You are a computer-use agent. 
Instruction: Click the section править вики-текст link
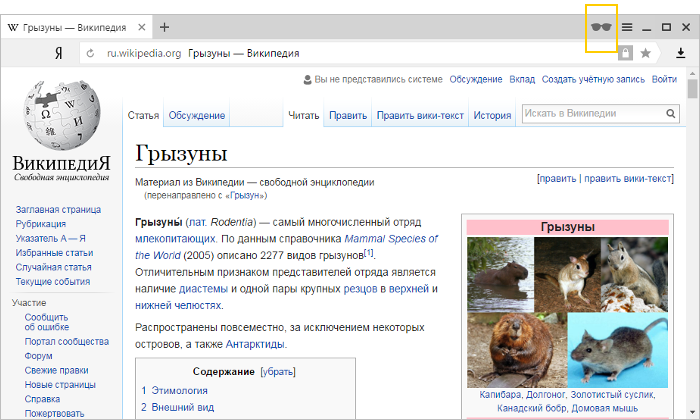tap(627, 179)
